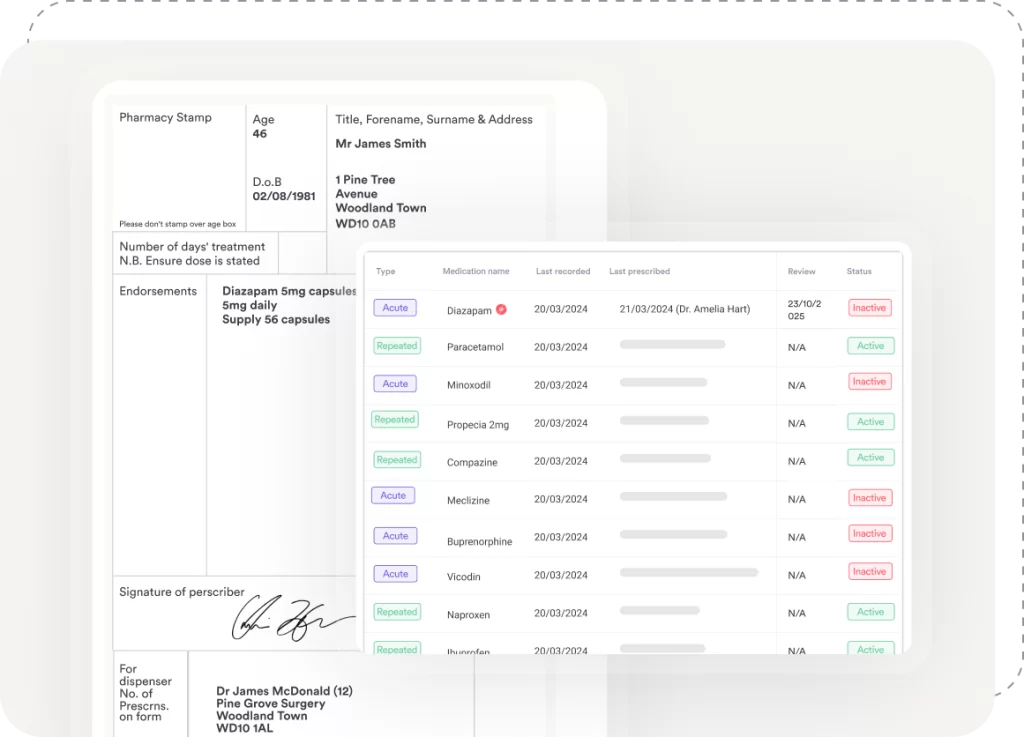The height and width of the screenshot is (737, 1024).
Task: Click the red alert icon beside Diazapam
Action: pos(502,310)
